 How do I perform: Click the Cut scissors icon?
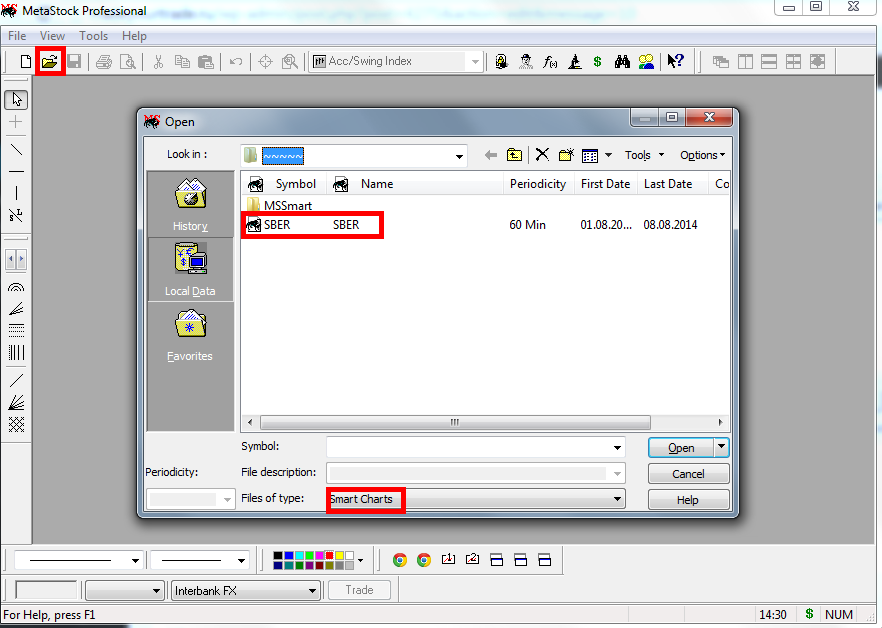[x=159, y=61]
